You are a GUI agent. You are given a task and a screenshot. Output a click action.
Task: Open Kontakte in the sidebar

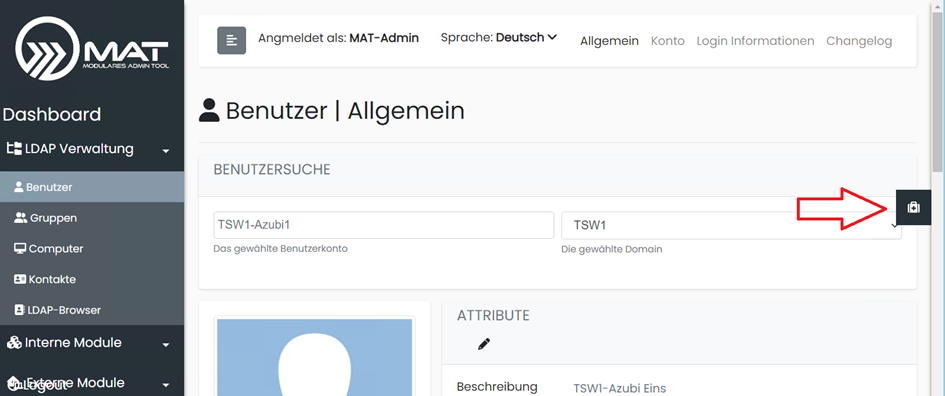(x=92, y=279)
